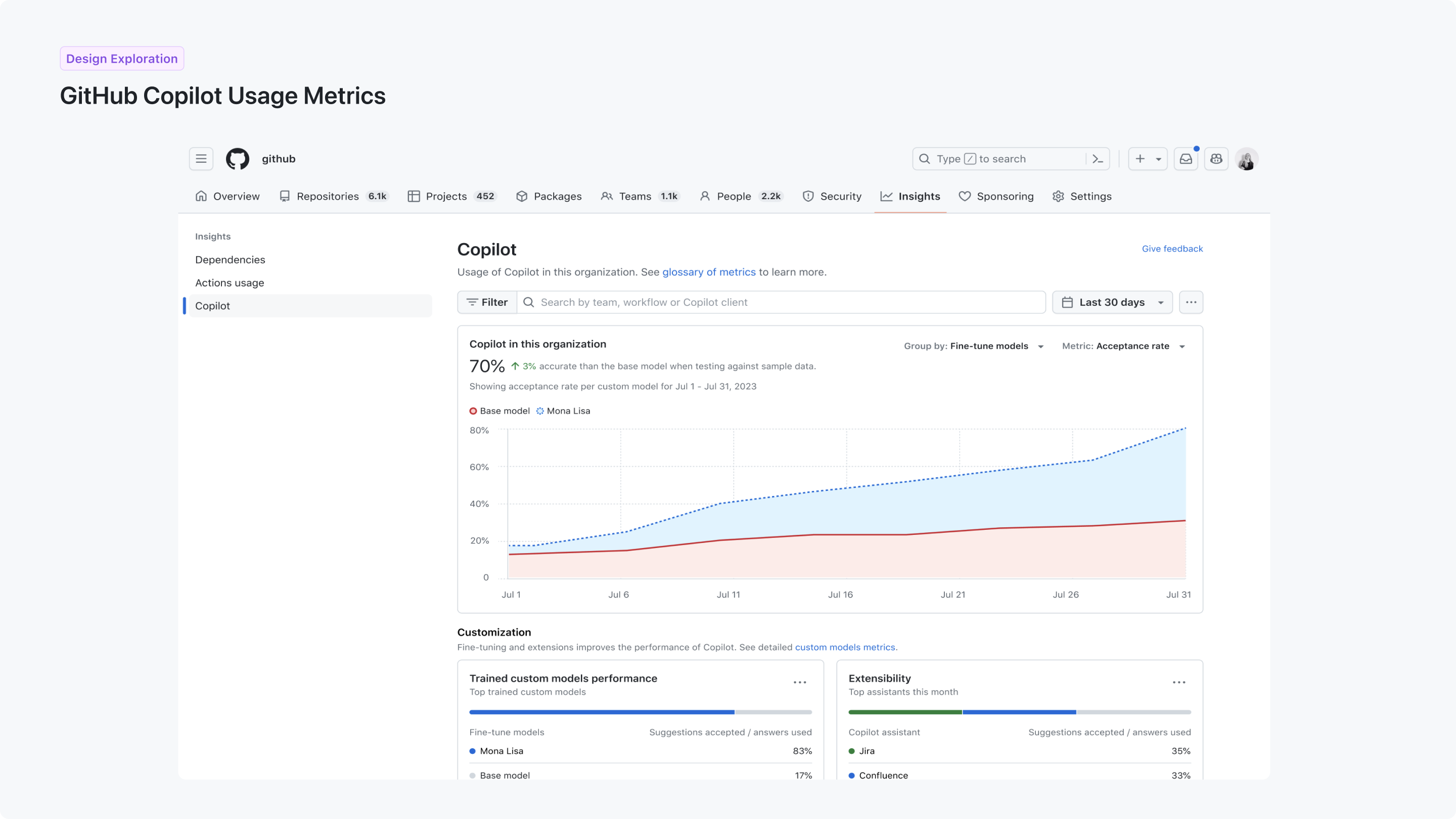This screenshot has width=1456, height=819.
Task: Open the notifications inbox
Action: pos(1186,159)
